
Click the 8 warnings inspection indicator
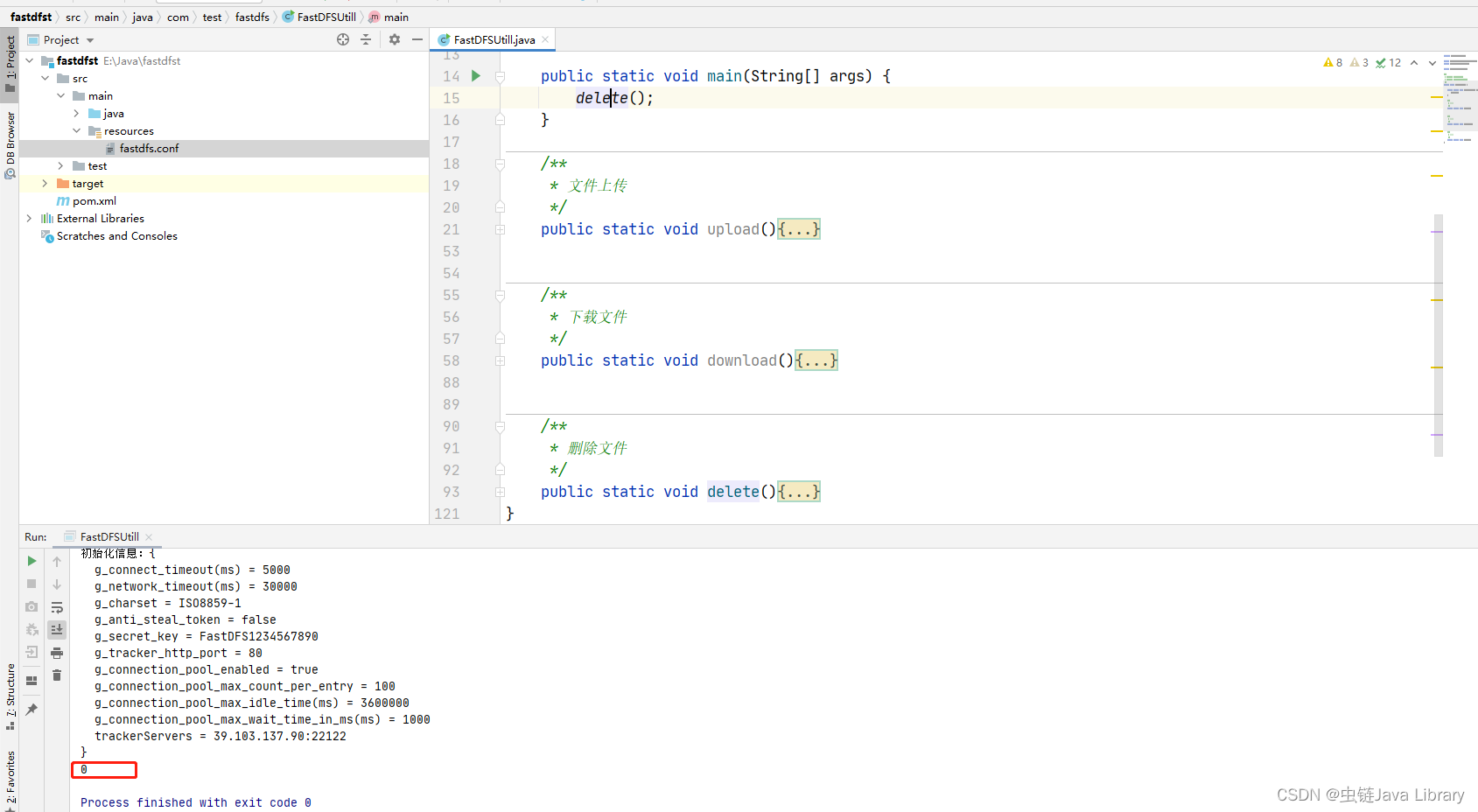[1333, 63]
